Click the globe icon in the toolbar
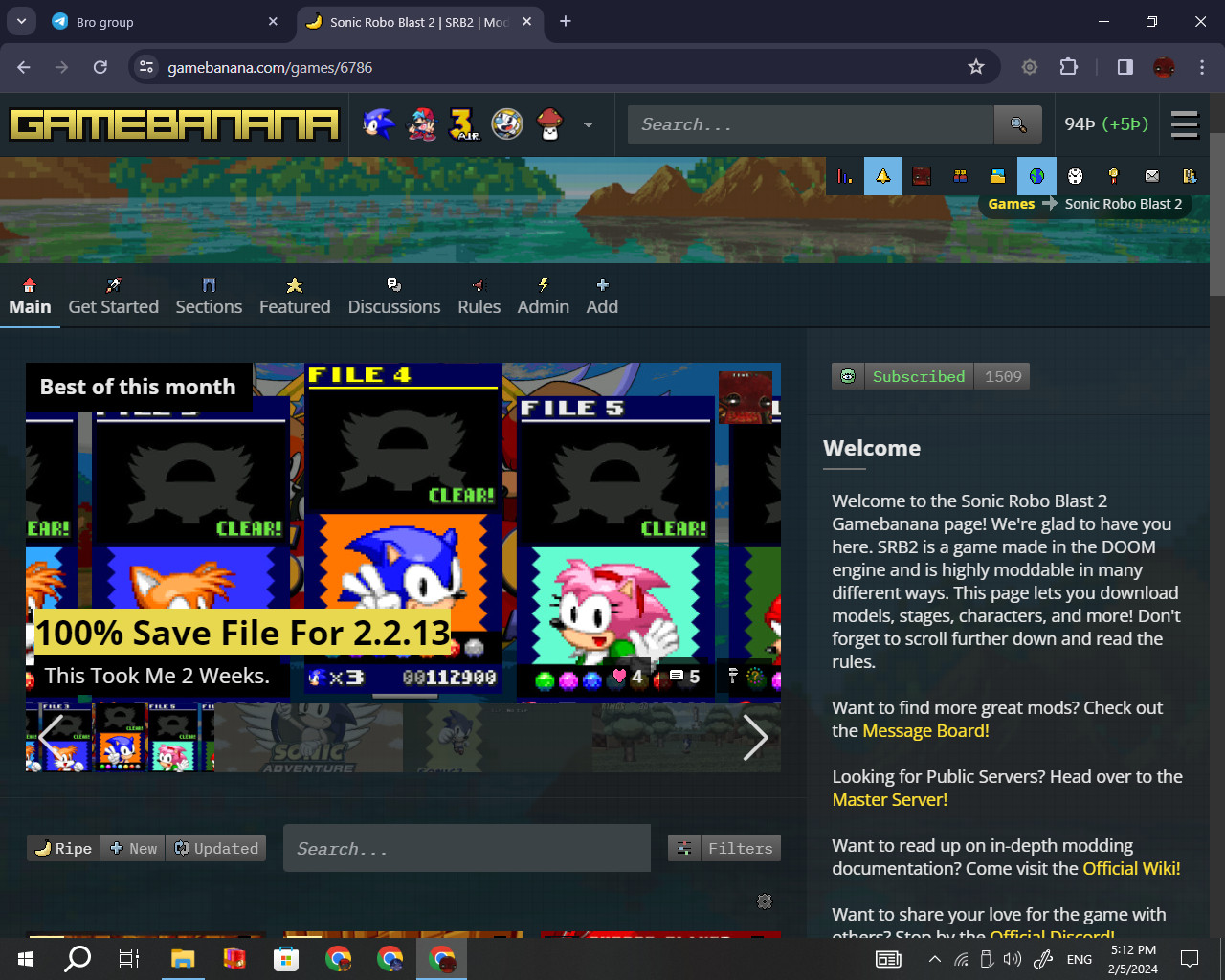 (x=1036, y=176)
